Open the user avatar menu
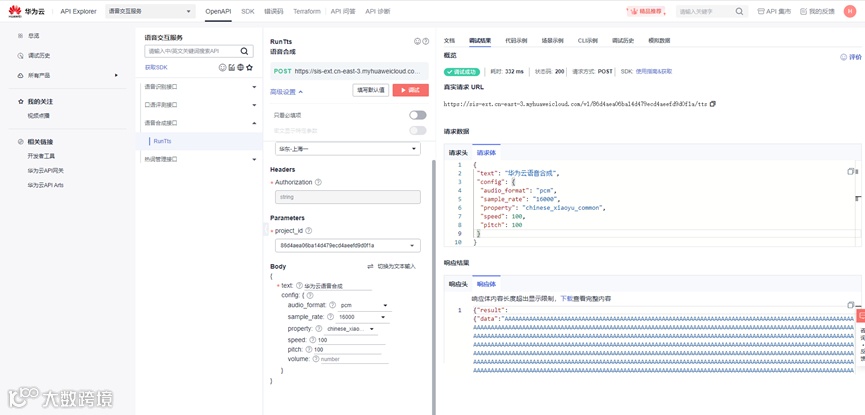This screenshot has height=415, width=865. pos(850,11)
